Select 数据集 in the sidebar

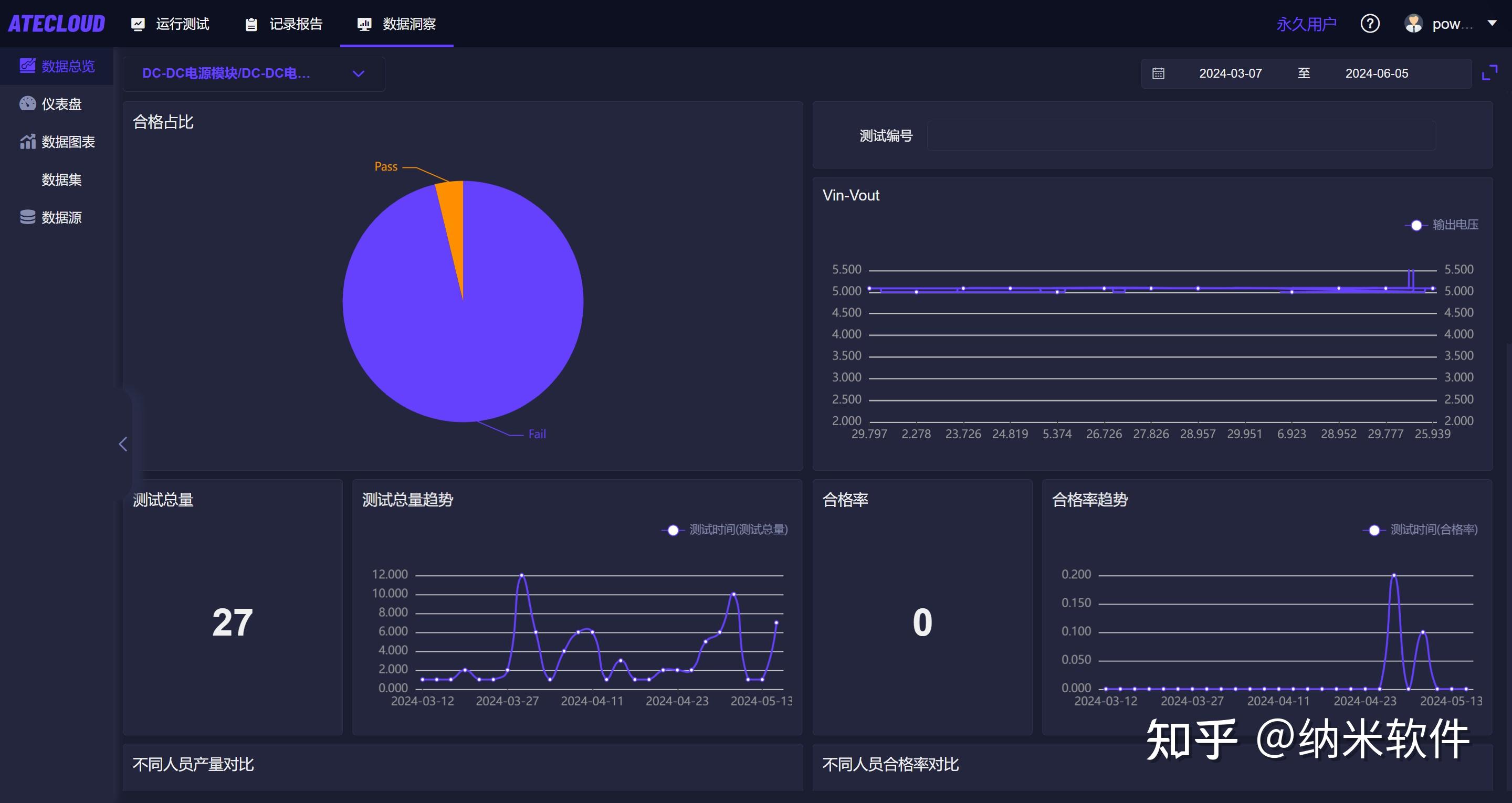tap(61, 179)
